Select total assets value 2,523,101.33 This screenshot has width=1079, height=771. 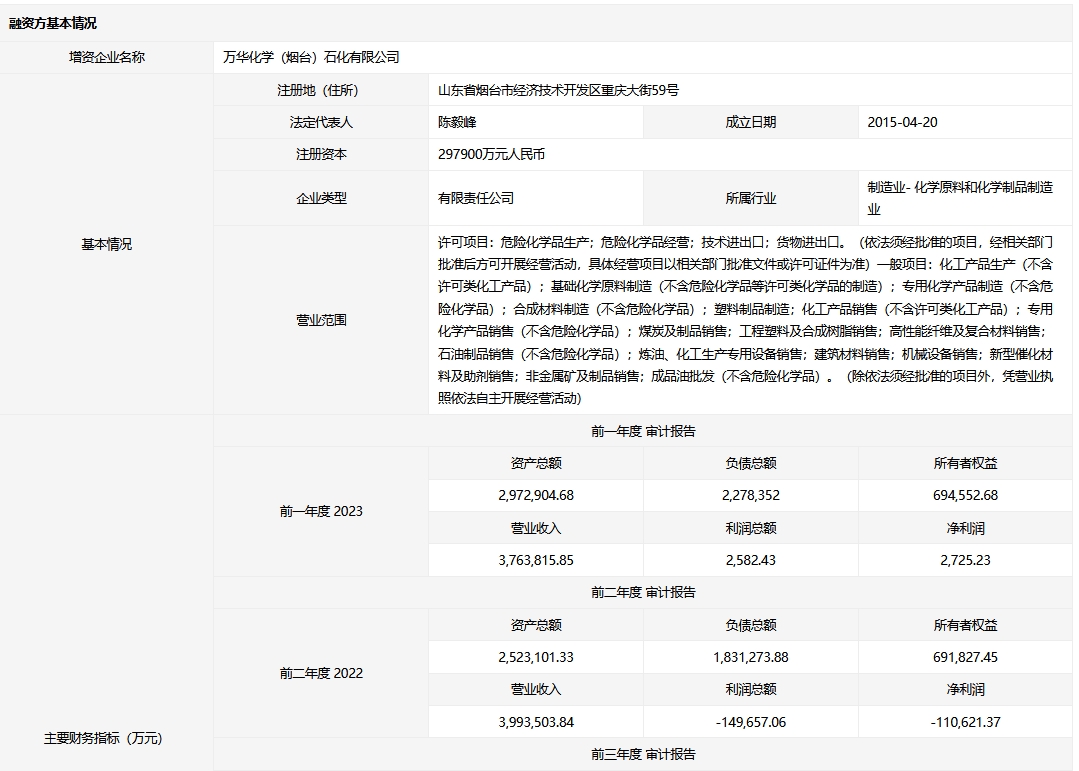pyautogui.click(x=535, y=657)
